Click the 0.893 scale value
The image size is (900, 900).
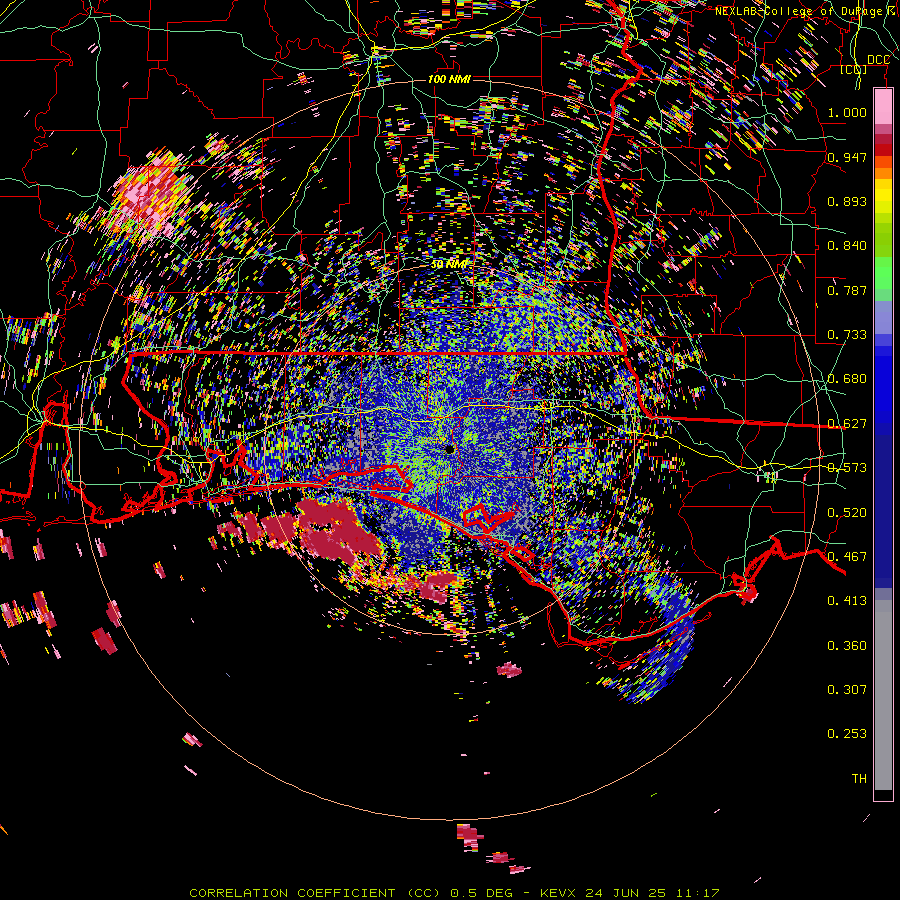tap(847, 201)
